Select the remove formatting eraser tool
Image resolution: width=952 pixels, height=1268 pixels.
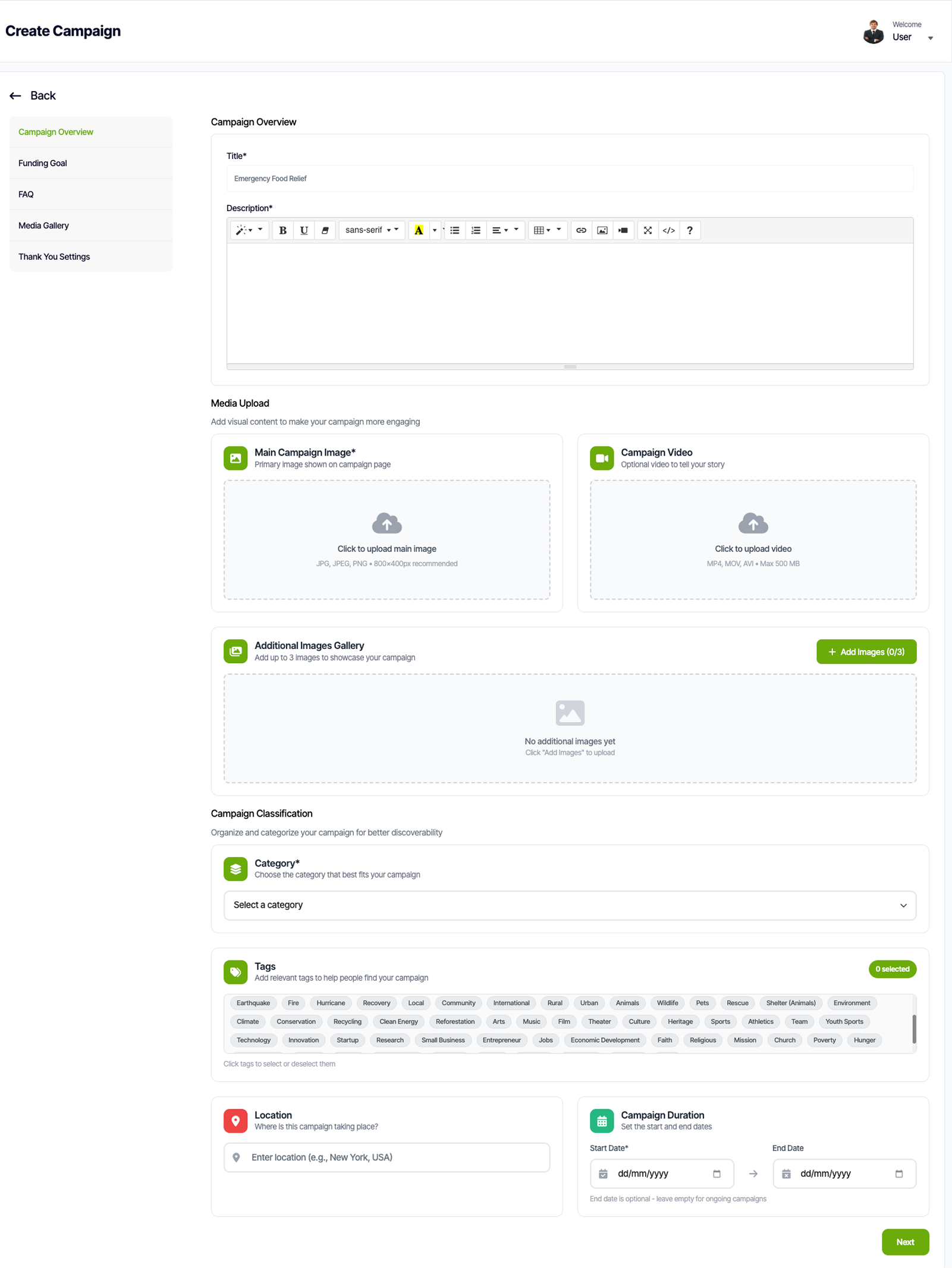[325, 230]
